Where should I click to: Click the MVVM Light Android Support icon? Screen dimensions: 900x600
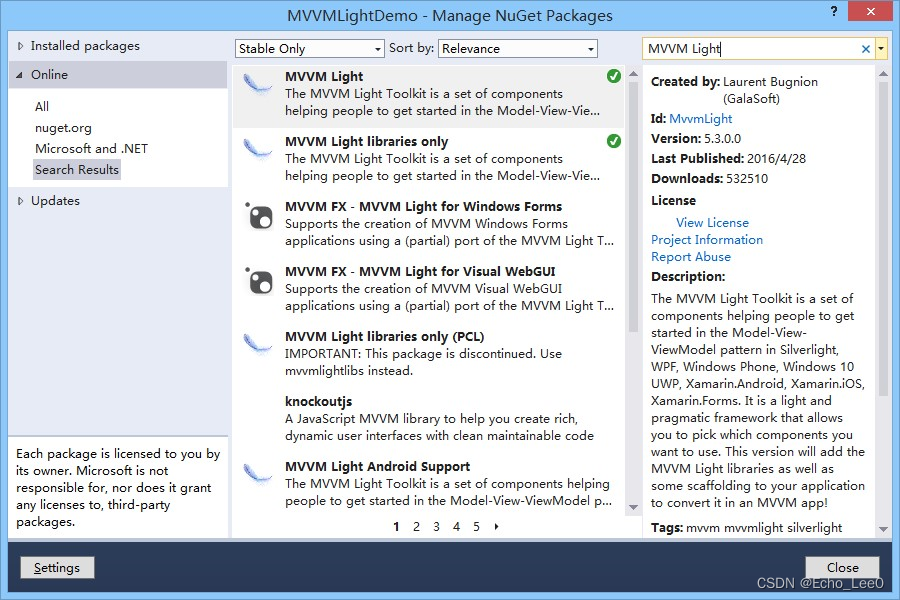tap(257, 475)
